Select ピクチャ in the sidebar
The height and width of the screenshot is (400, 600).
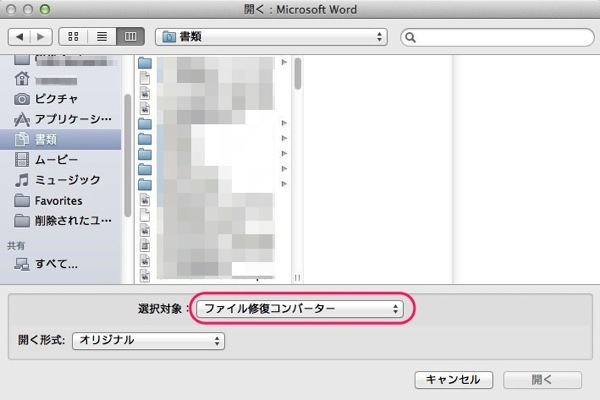click(60, 99)
